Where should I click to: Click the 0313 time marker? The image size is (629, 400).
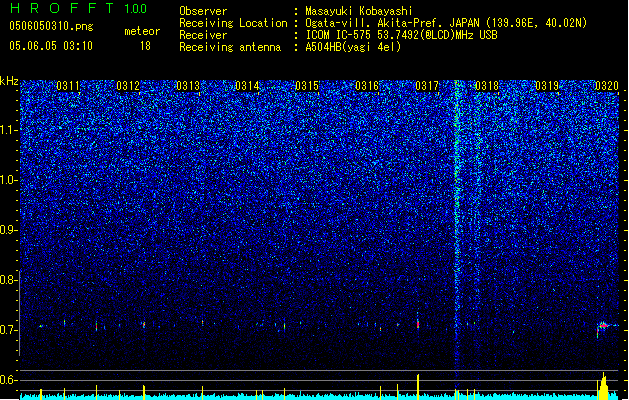[x=188, y=86]
